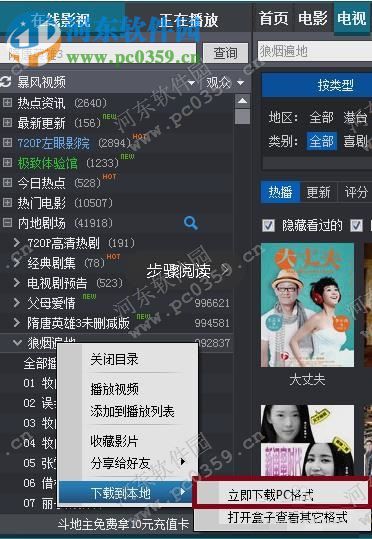Collapse the 内地剧场 category

7,223
